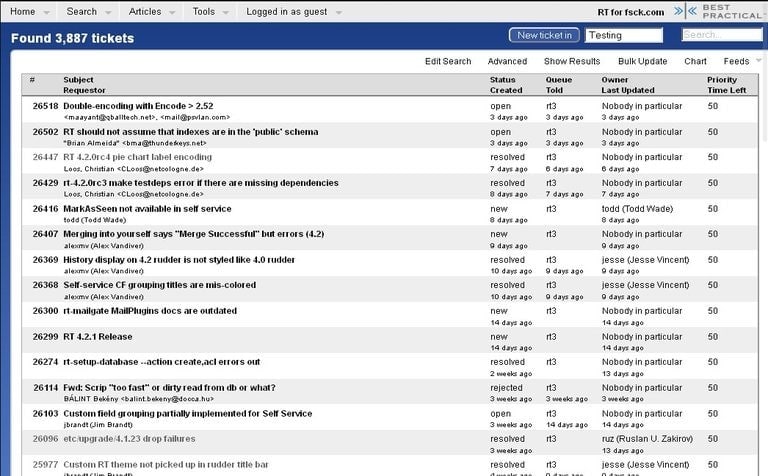Viewport: 768px width, 476px height.
Task: Open ticket 26518
Action: pyautogui.click(x=46, y=106)
